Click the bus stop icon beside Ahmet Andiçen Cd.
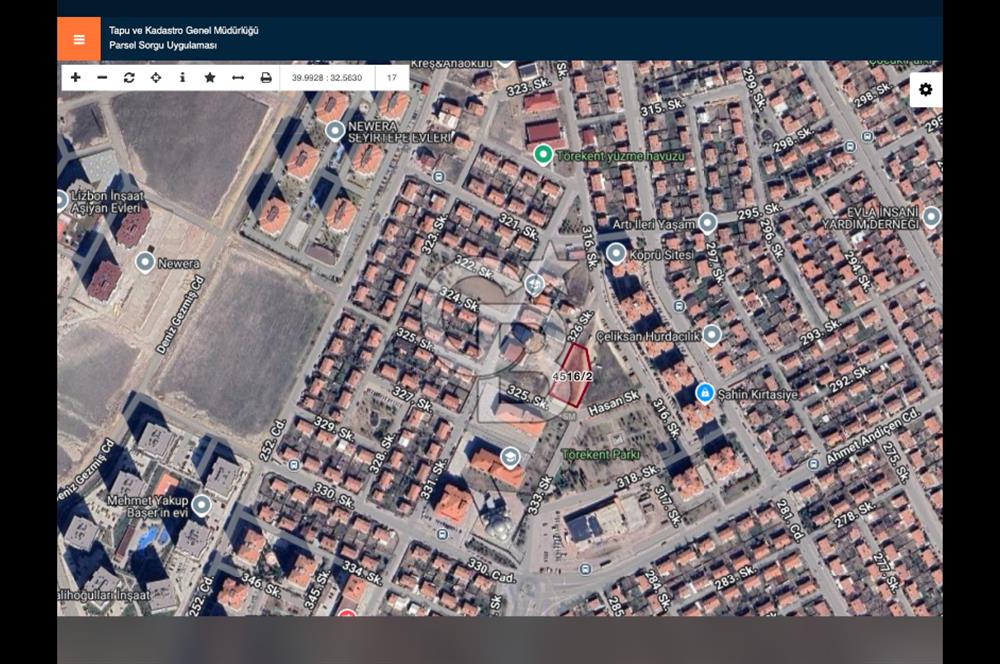Screen dimensions: 1000x664 [813, 464]
